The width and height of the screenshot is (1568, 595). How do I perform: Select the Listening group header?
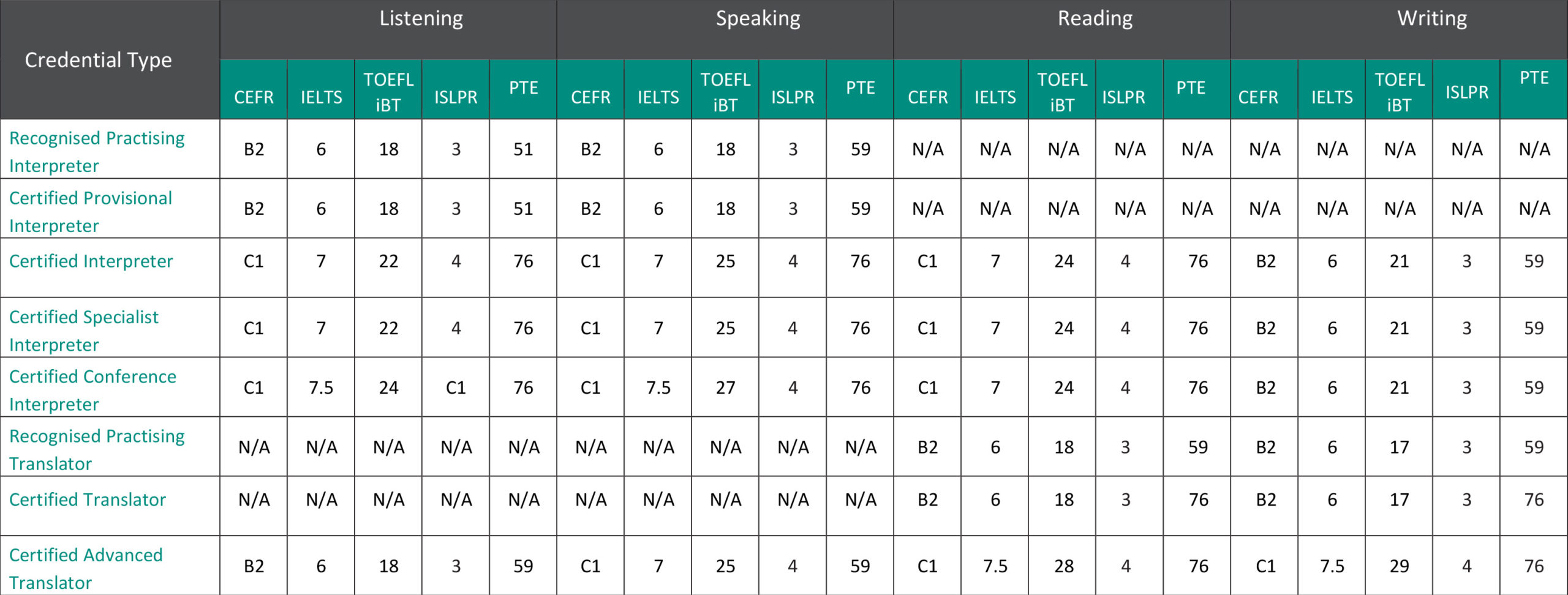pyautogui.click(x=421, y=18)
